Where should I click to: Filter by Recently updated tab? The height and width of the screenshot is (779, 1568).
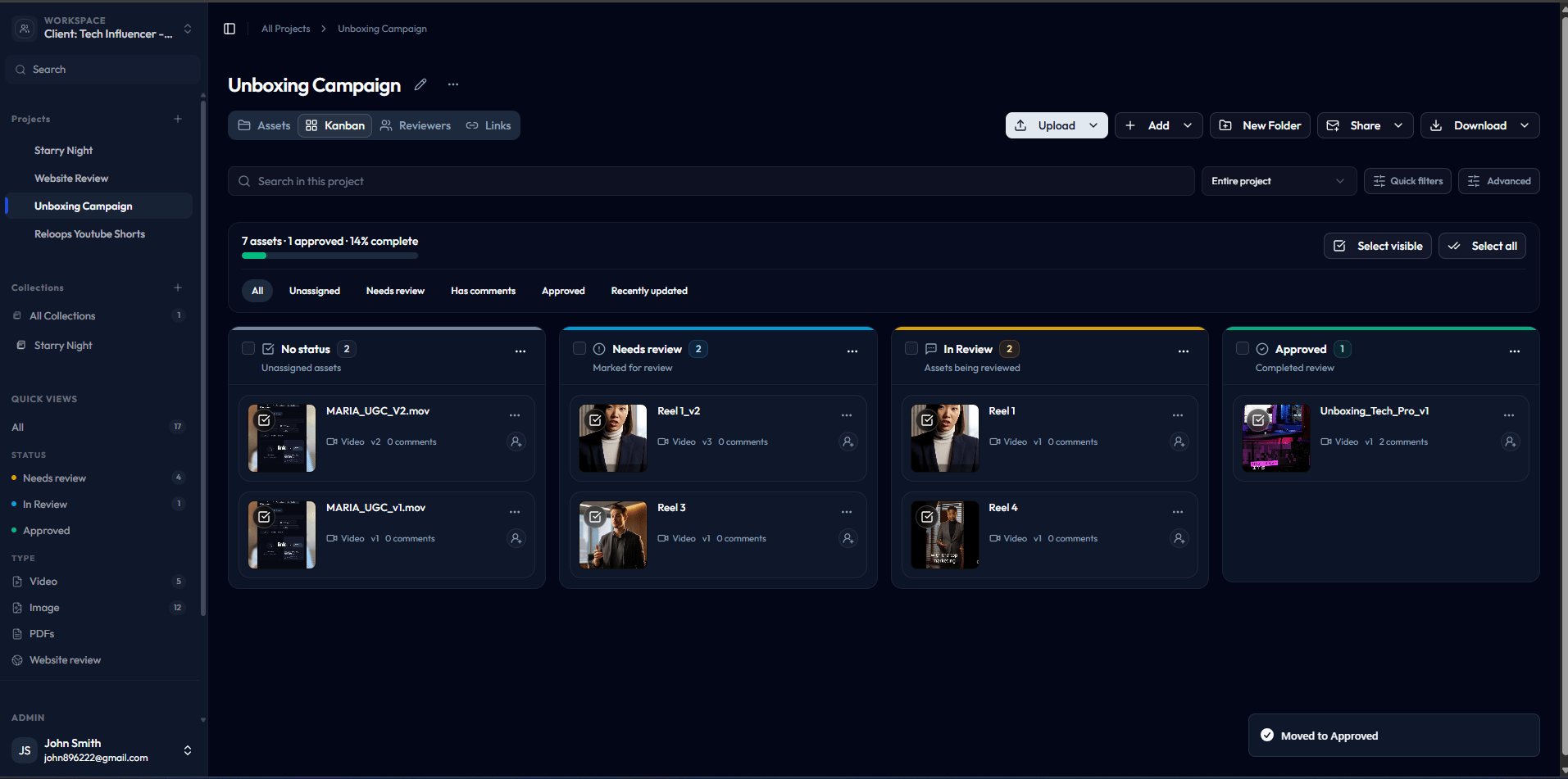pyautogui.click(x=649, y=291)
